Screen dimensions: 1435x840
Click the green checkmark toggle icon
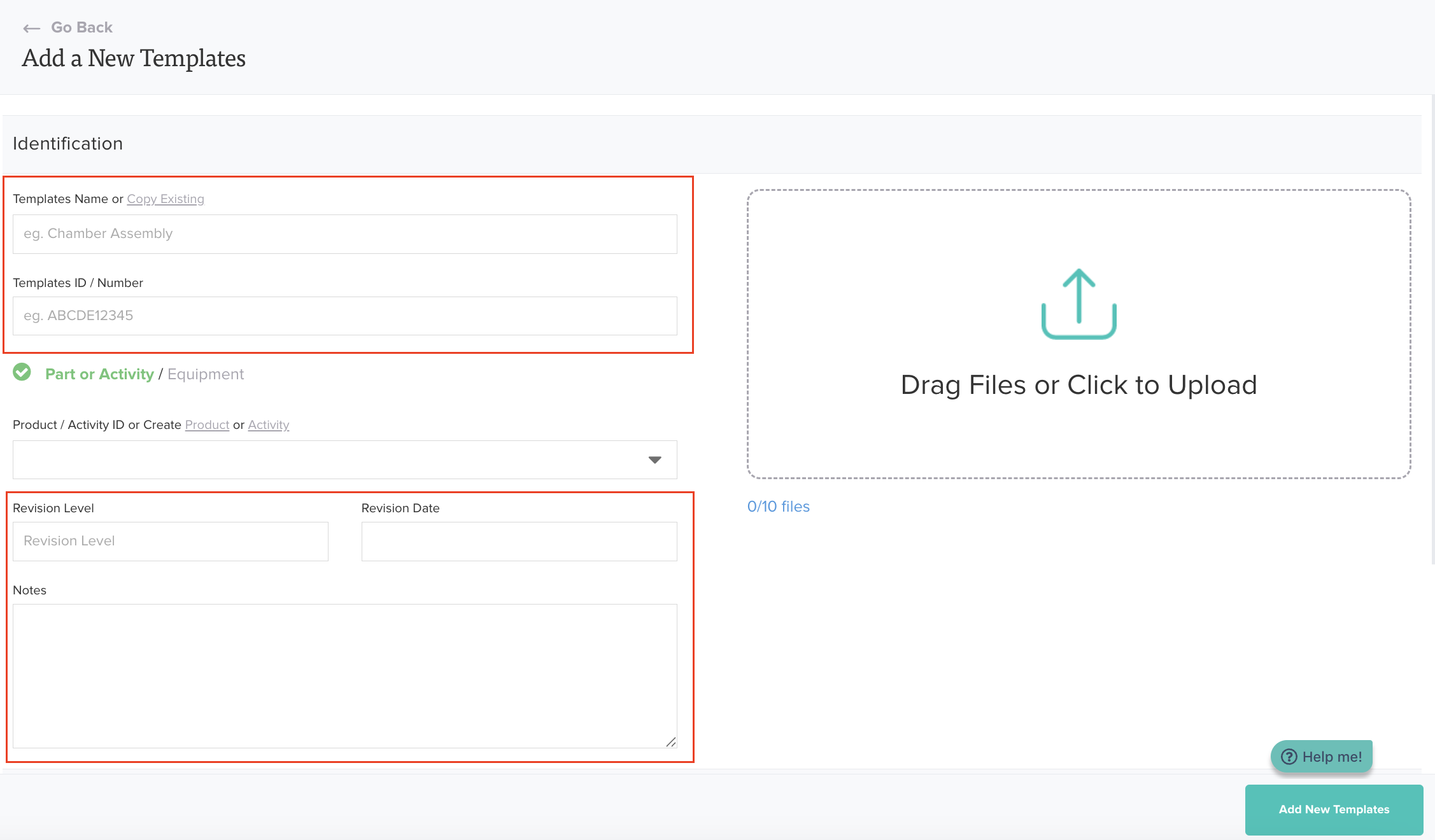[22, 372]
